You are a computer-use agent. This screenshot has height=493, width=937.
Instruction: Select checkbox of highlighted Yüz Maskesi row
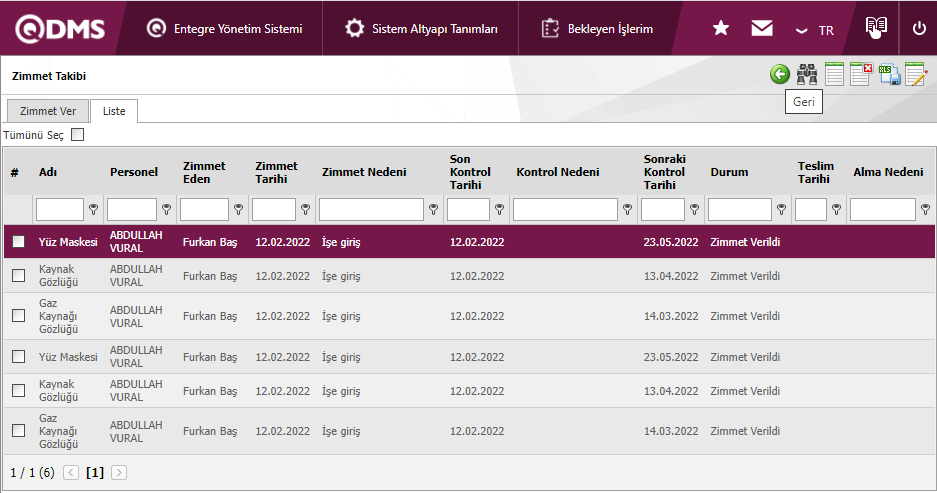point(18,242)
